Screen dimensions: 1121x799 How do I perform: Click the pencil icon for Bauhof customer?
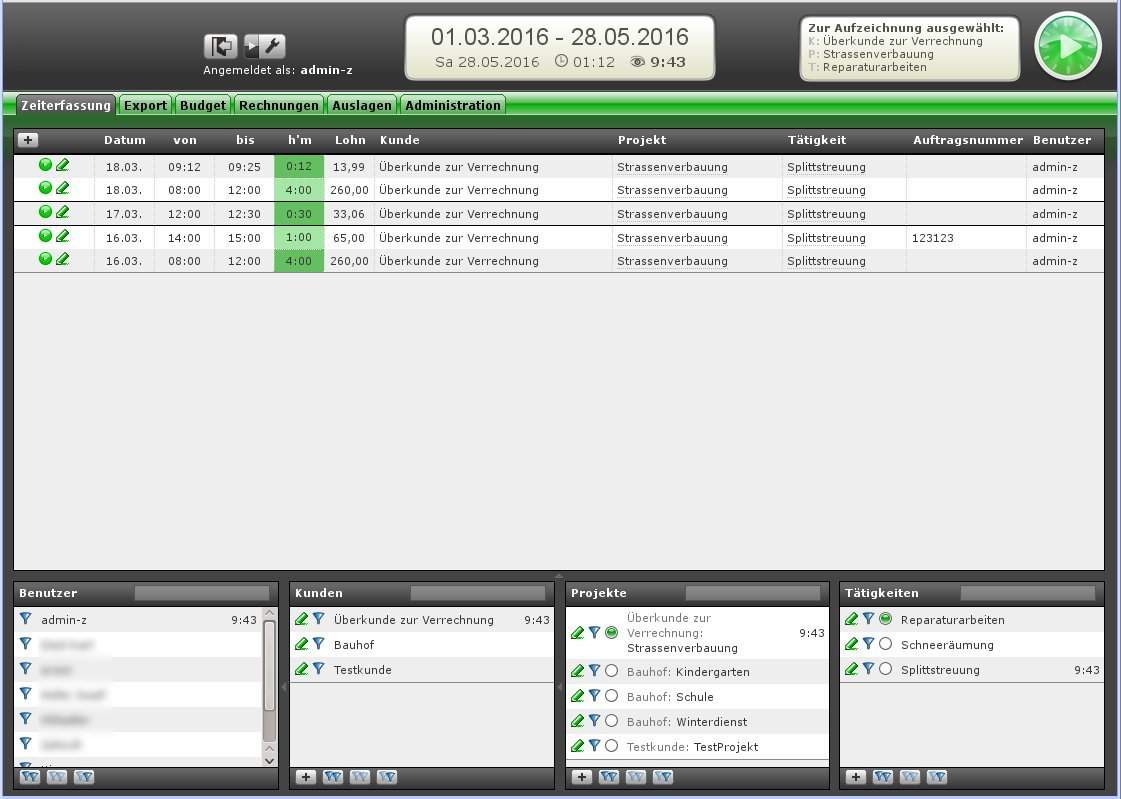pyautogui.click(x=301, y=644)
